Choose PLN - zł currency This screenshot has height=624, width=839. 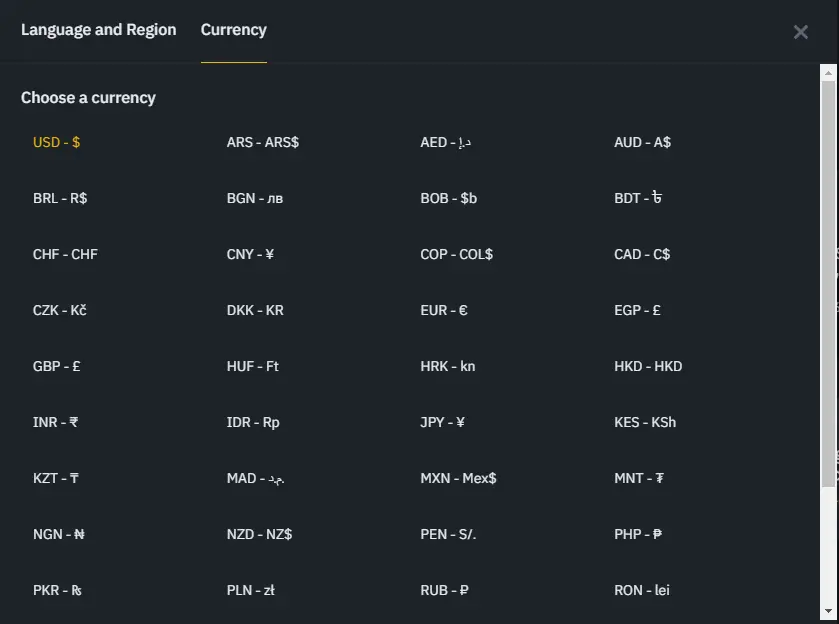251,590
